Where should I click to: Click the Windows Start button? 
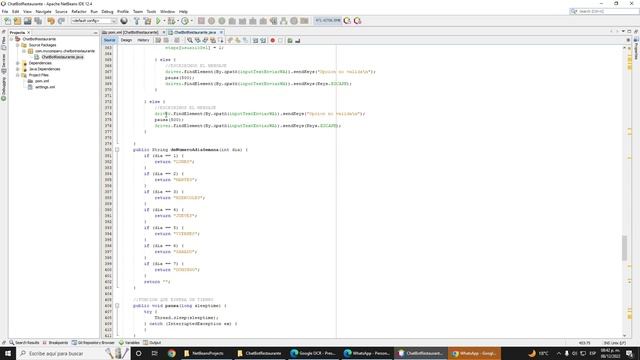[8, 353]
